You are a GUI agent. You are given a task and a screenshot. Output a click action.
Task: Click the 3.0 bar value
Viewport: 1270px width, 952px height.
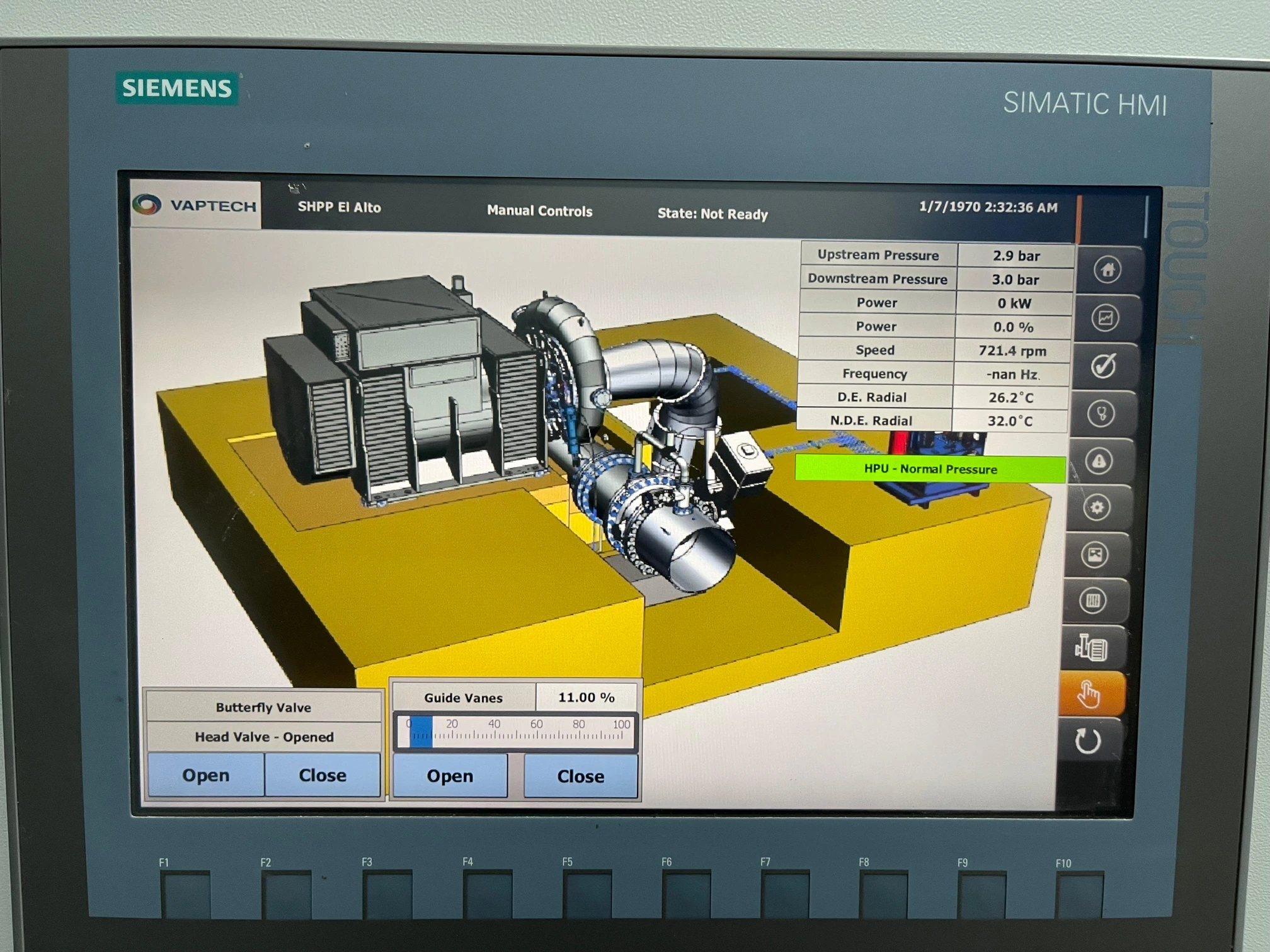[x=1015, y=280]
